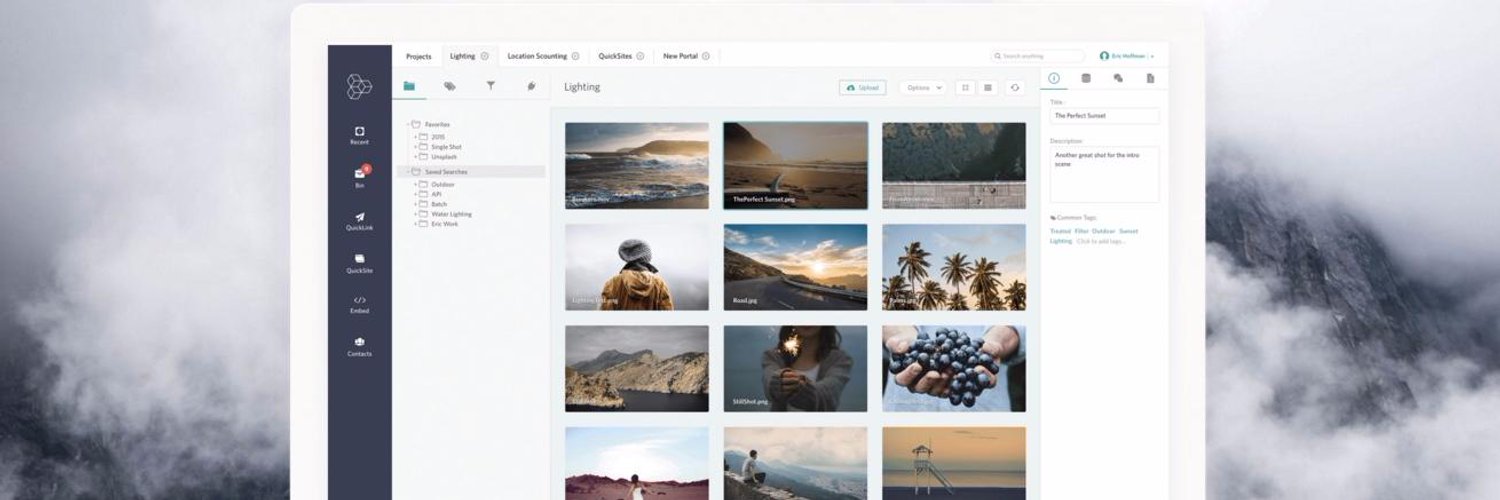Click the Sunset tag link

(x=1129, y=231)
